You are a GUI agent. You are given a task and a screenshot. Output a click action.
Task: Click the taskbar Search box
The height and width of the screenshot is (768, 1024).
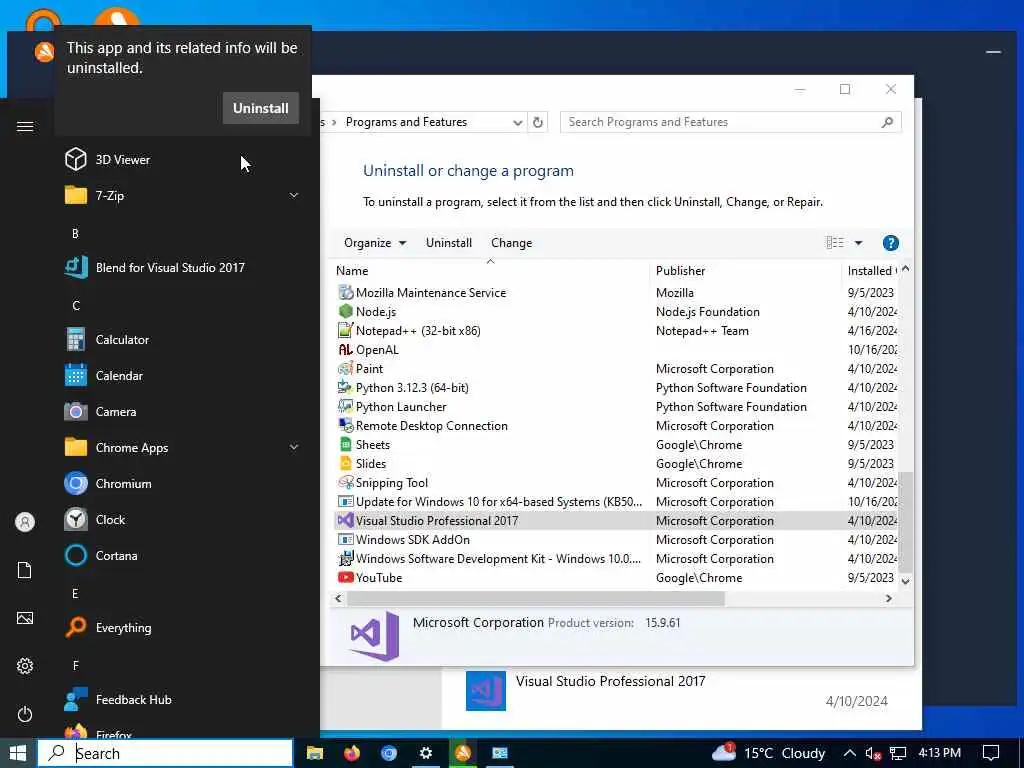tap(165, 753)
